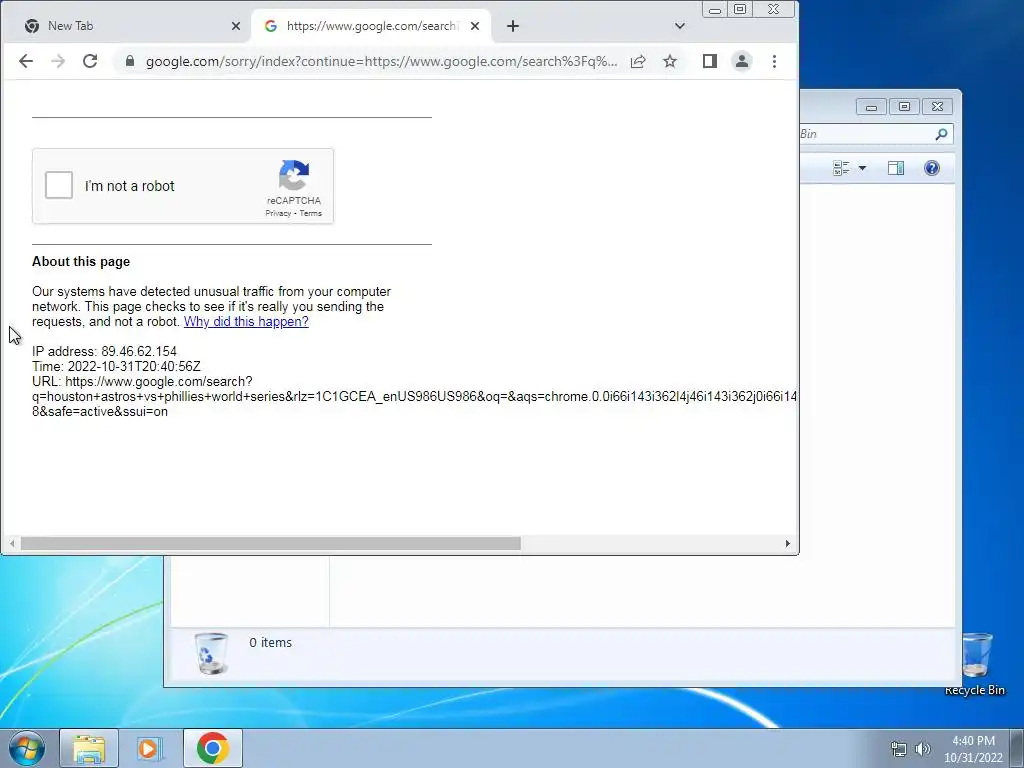This screenshot has height=768, width=1024.
Task: Open the Chrome profile avatar menu
Action: pyautogui.click(x=742, y=61)
